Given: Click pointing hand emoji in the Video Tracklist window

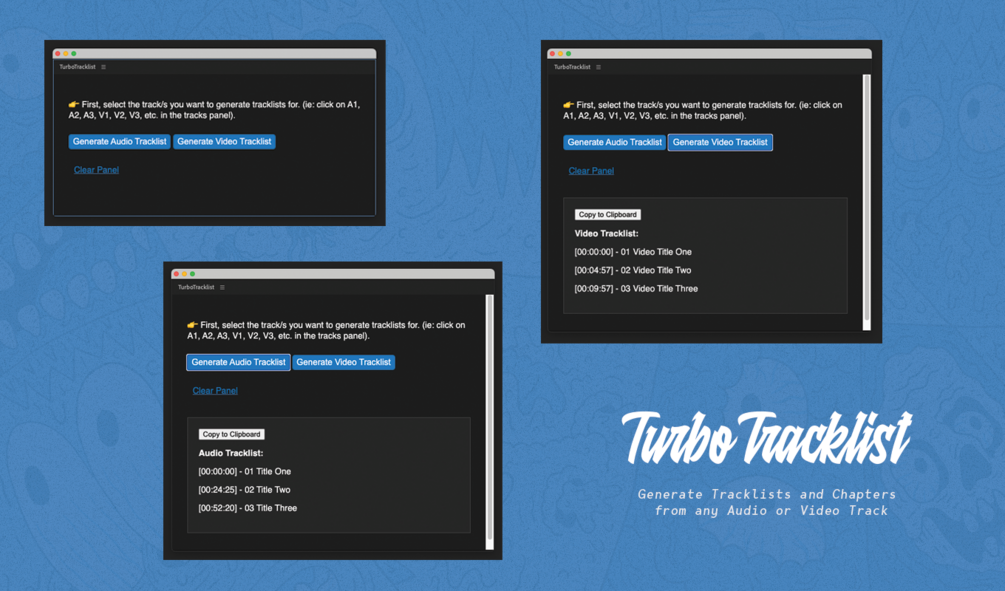Looking at the screenshot, I should click(x=569, y=104).
